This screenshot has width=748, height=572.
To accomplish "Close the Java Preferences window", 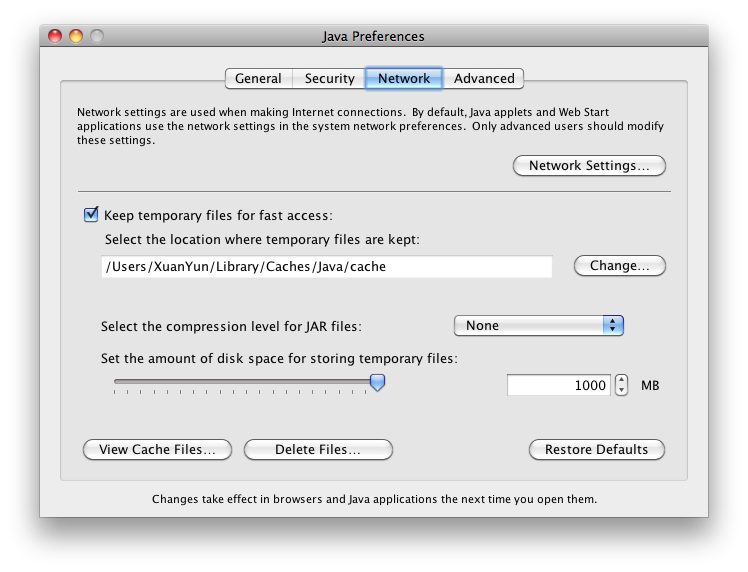I will tap(55, 36).
